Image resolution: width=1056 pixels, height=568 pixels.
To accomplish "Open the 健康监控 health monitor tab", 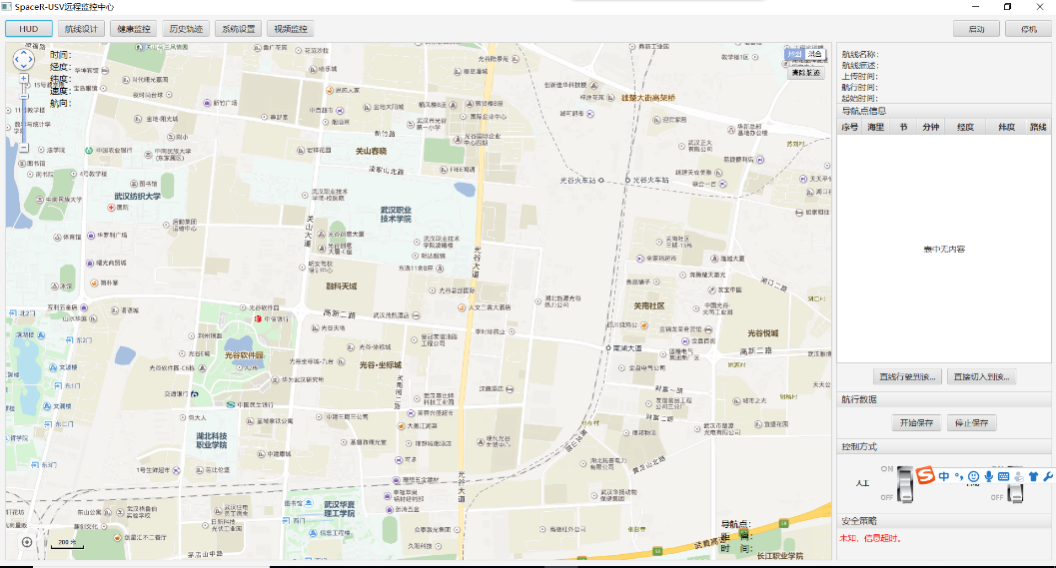I will 133,29.
